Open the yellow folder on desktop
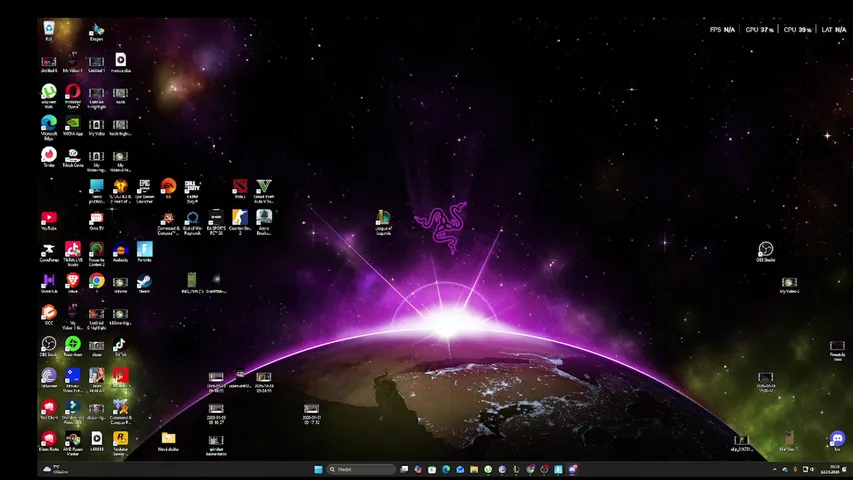This screenshot has height=480, width=853. (x=169, y=441)
